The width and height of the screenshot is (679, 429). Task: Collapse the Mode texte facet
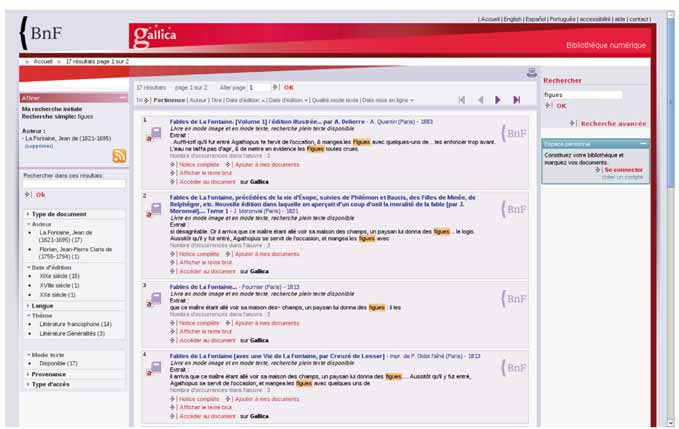pyautogui.click(x=45, y=355)
